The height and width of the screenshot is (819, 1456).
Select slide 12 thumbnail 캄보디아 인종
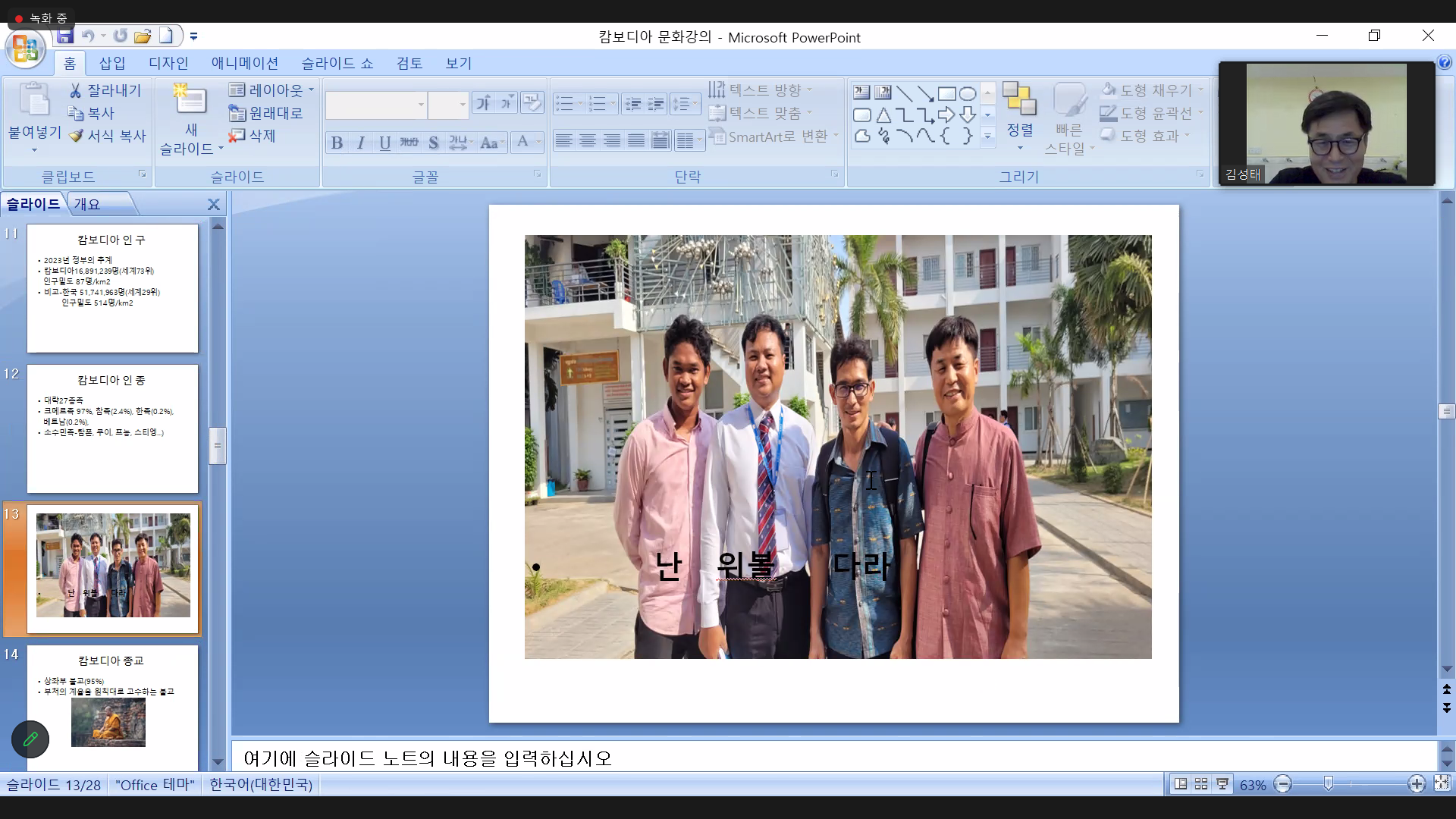point(112,428)
